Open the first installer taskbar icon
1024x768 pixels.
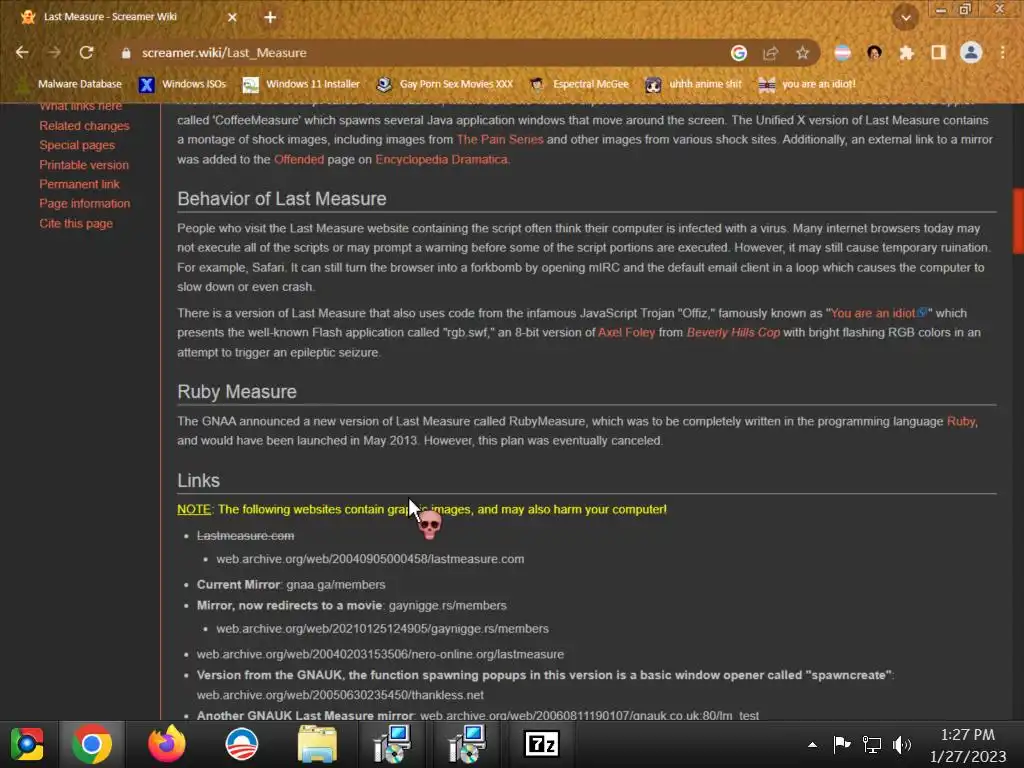(x=392, y=744)
